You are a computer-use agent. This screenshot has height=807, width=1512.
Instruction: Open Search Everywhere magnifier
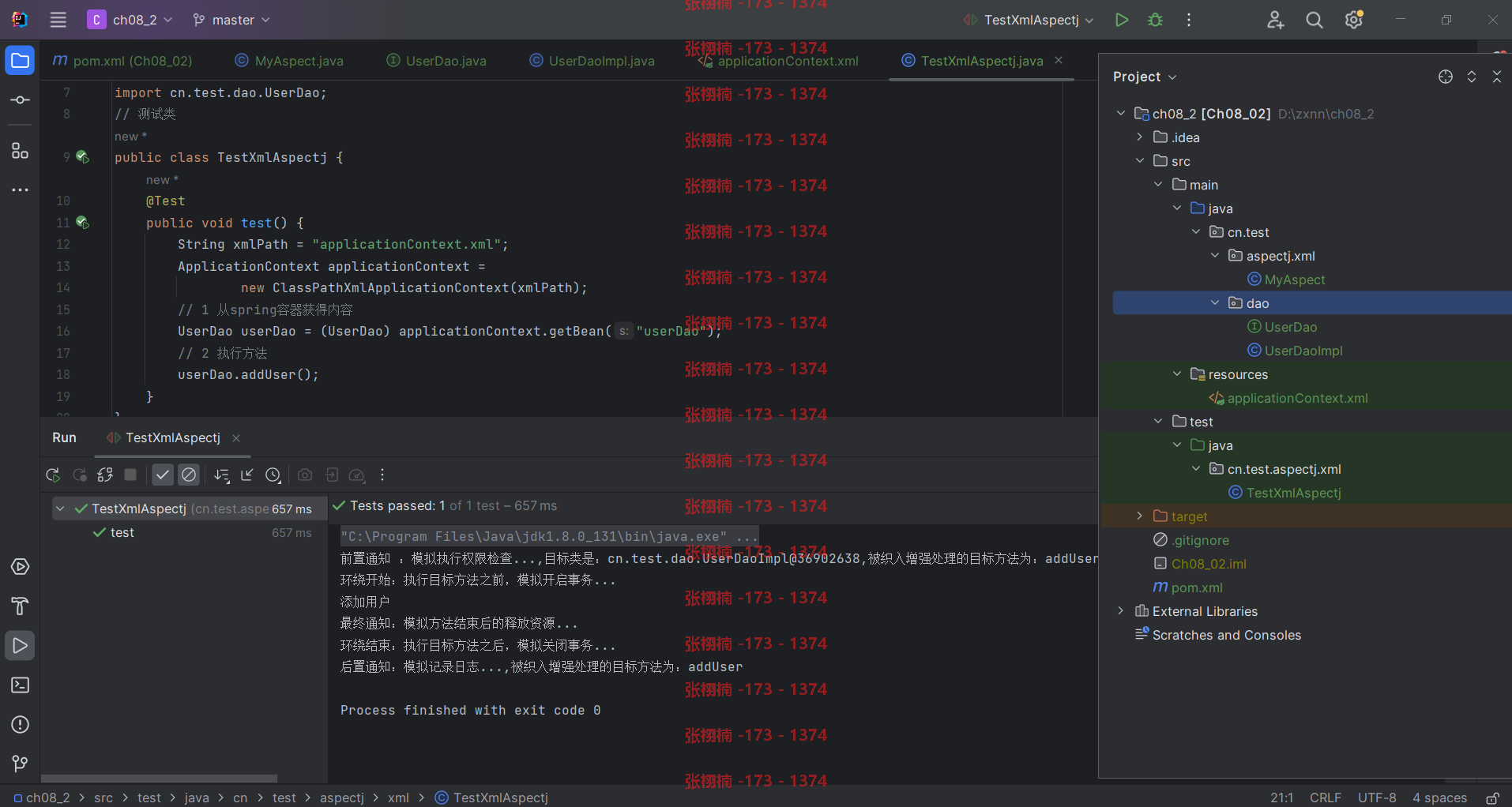1315,20
